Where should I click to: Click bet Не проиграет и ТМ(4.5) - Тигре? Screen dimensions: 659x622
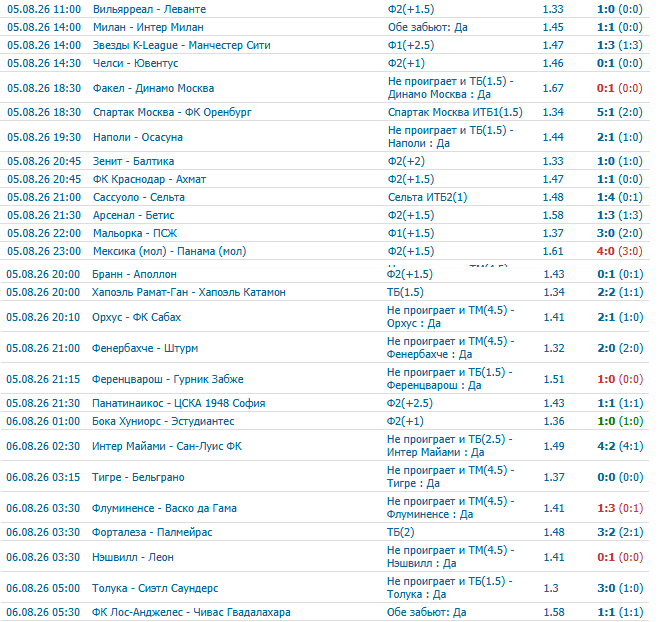click(x=451, y=477)
